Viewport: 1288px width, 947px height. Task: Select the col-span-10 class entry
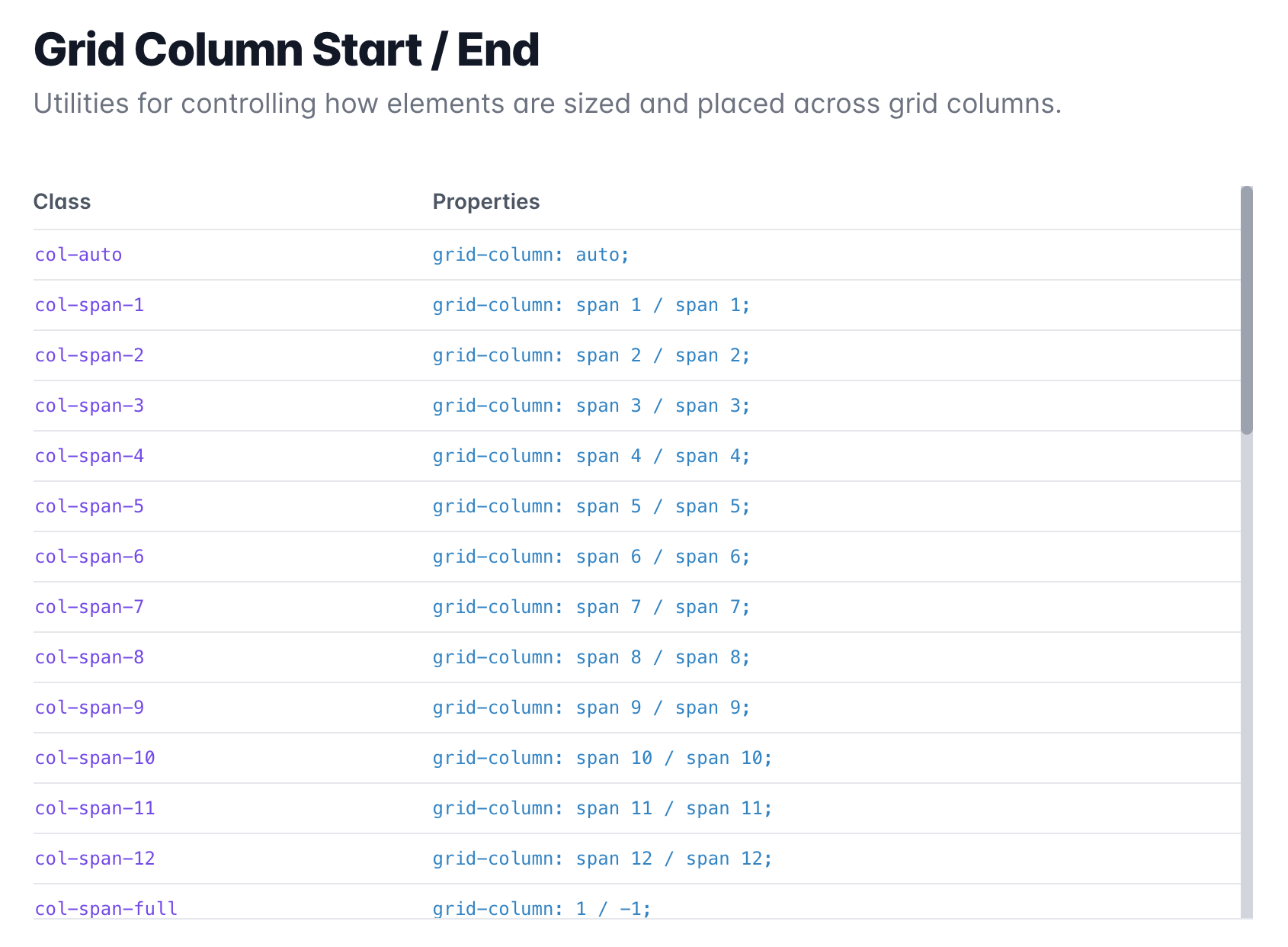[x=95, y=758]
